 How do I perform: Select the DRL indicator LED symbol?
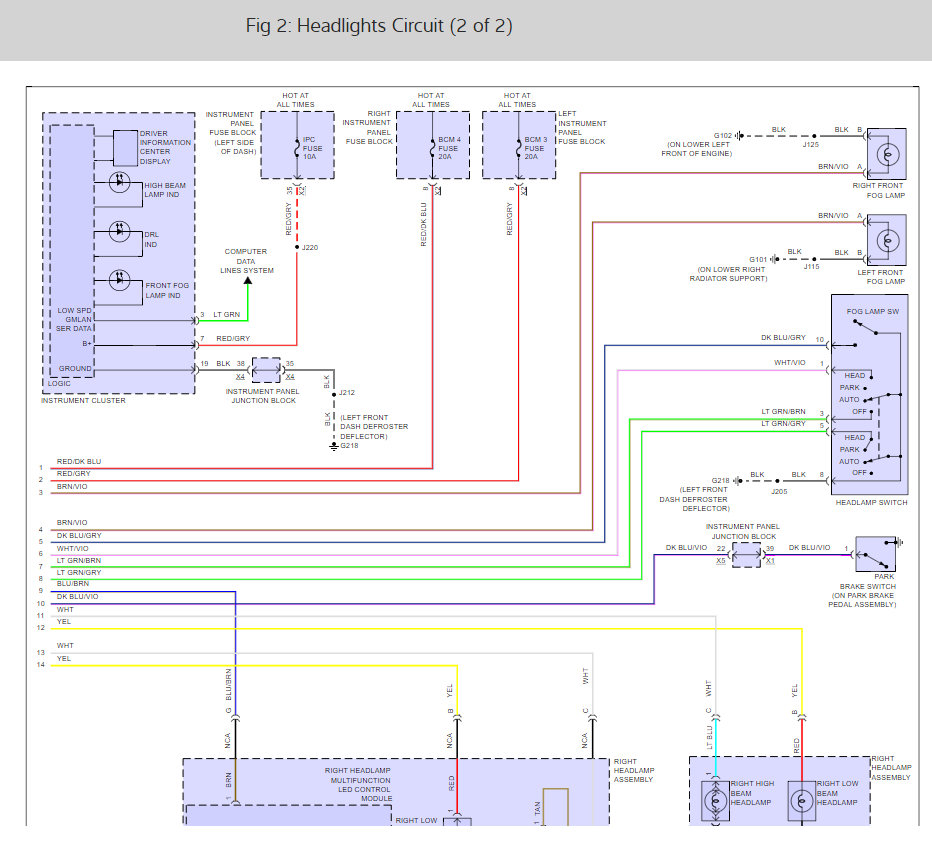point(120,229)
